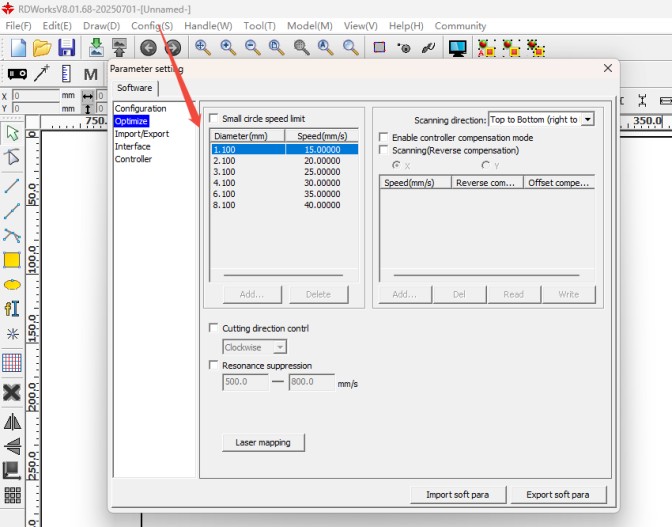Click the array grid icon in left toolbar
Screen dimensions: 672x527
tap(12, 495)
